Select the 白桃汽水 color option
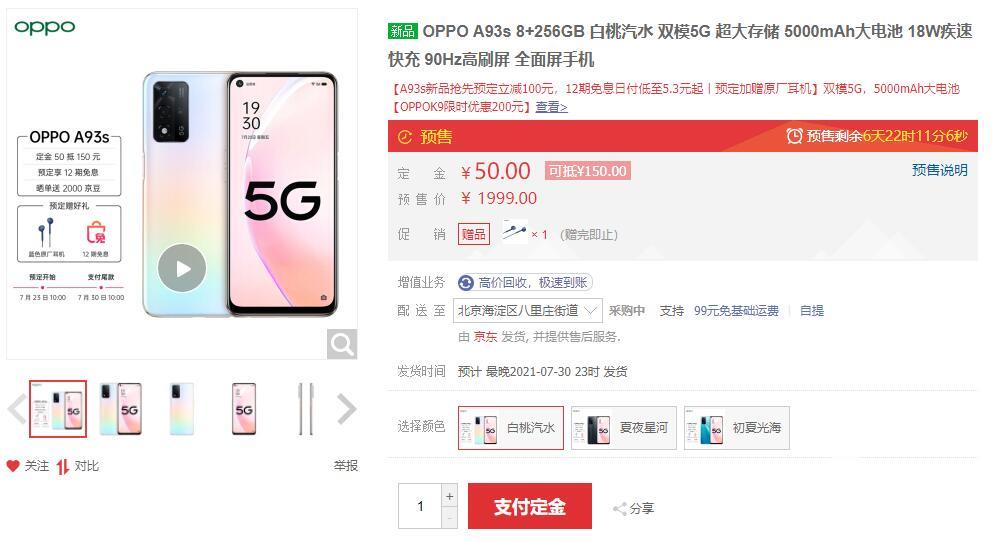Viewport: 1000px width, 542px height. tap(511, 428)
